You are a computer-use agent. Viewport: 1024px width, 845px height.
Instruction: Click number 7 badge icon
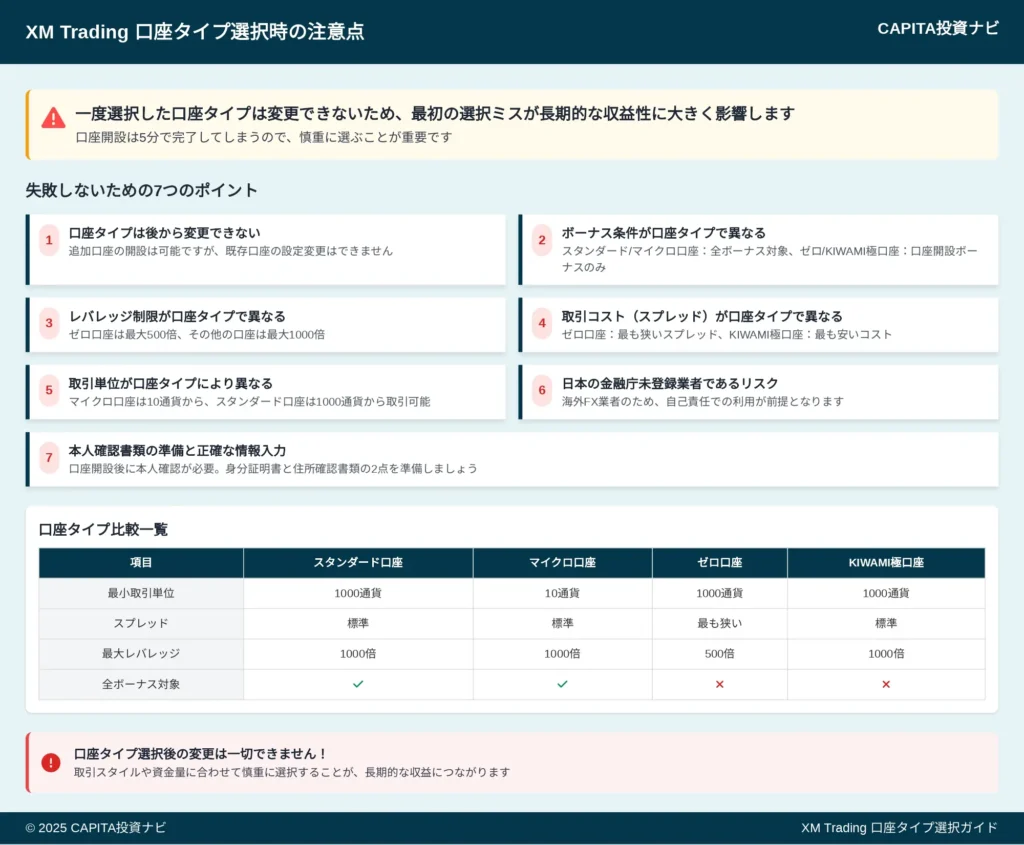(49, 458)
